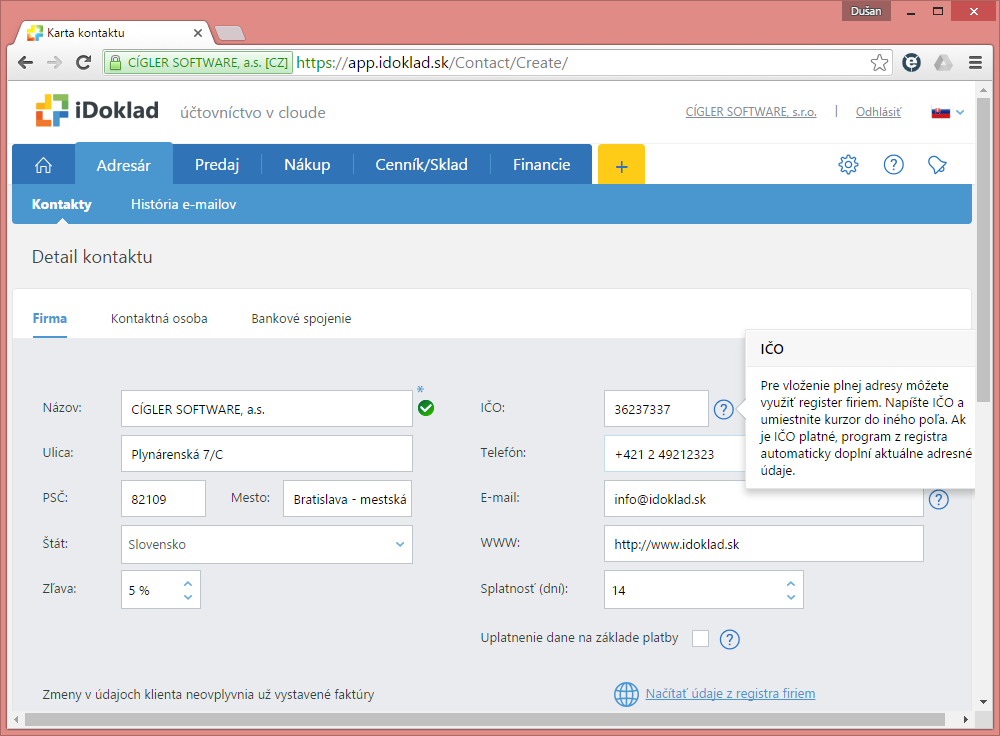Click the Odhlásiť logout link
This screenshot has height=736, width=1000.
(x=878, y=112)
